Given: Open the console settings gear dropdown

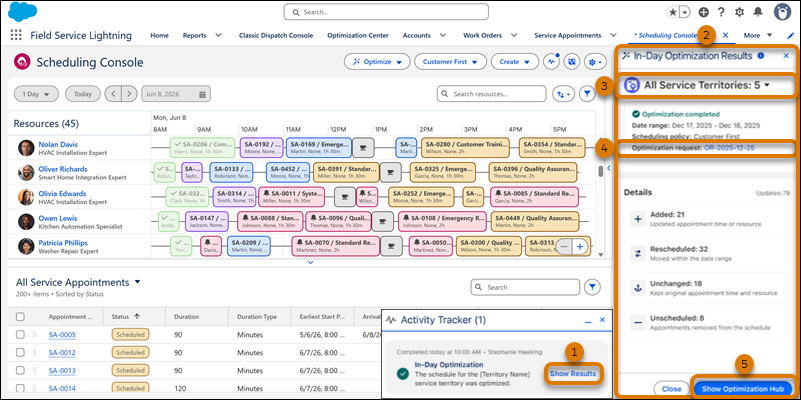Looking at the screenshot, I should (x=596, y=61).
